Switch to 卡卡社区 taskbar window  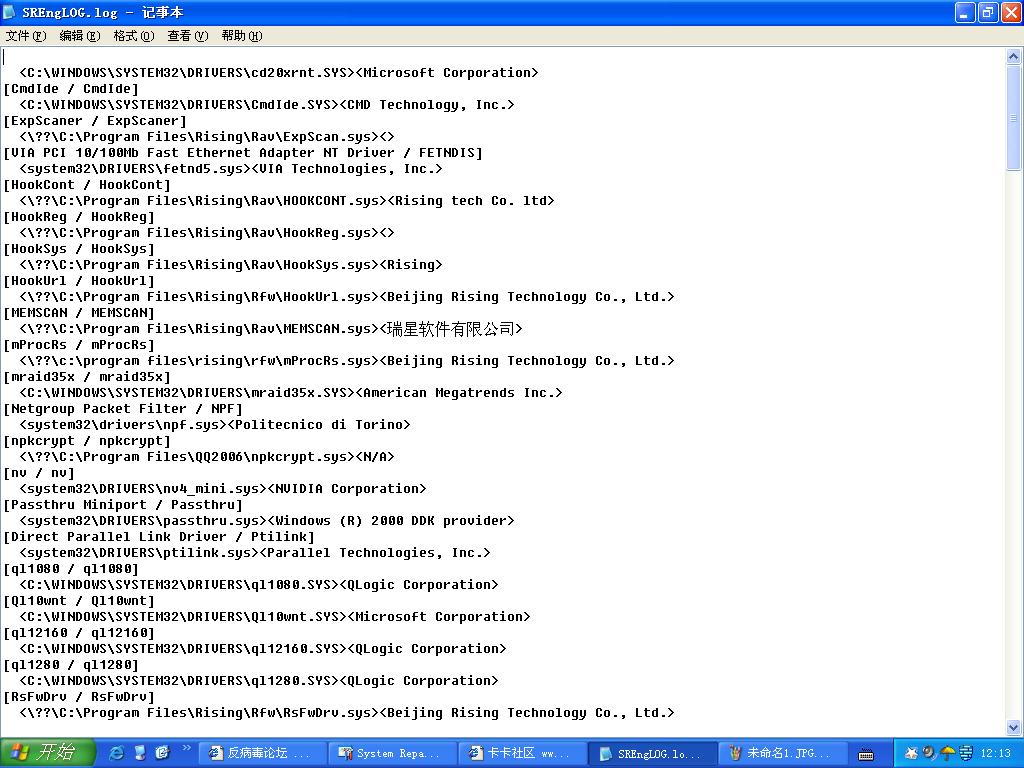point(522,754)
